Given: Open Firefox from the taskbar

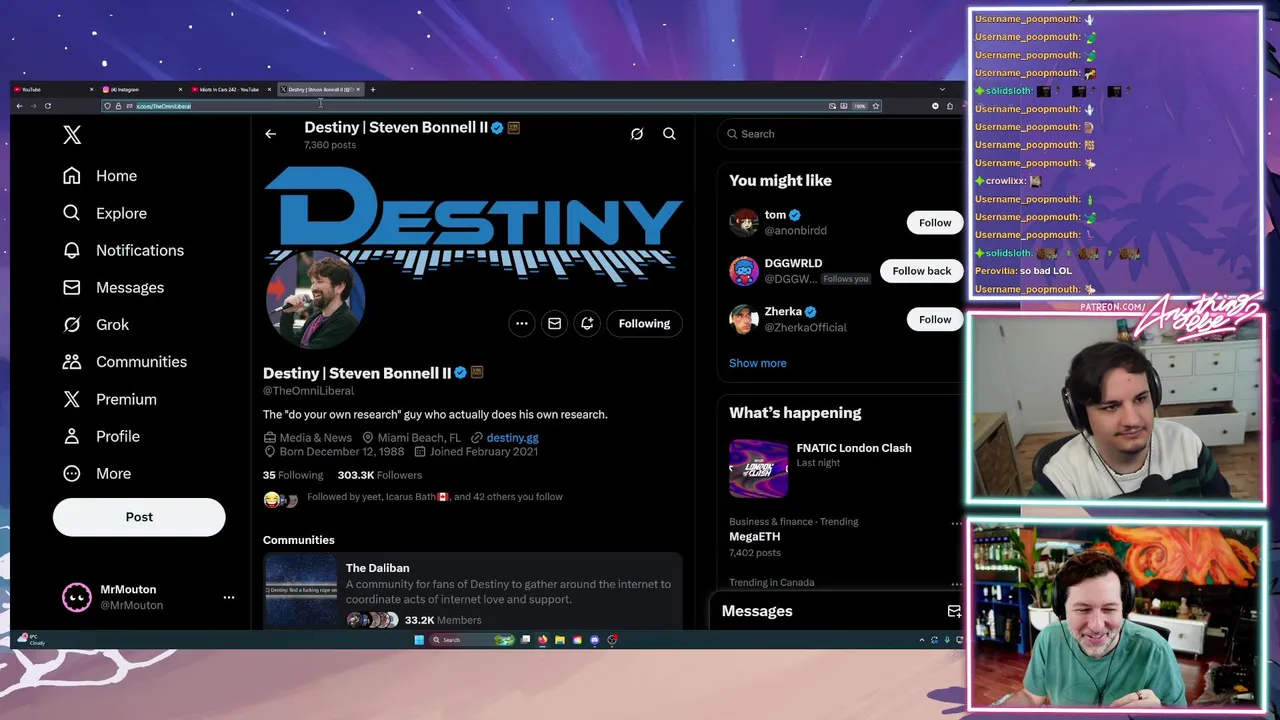Looking at the screenshot, I should pos(542,640).
